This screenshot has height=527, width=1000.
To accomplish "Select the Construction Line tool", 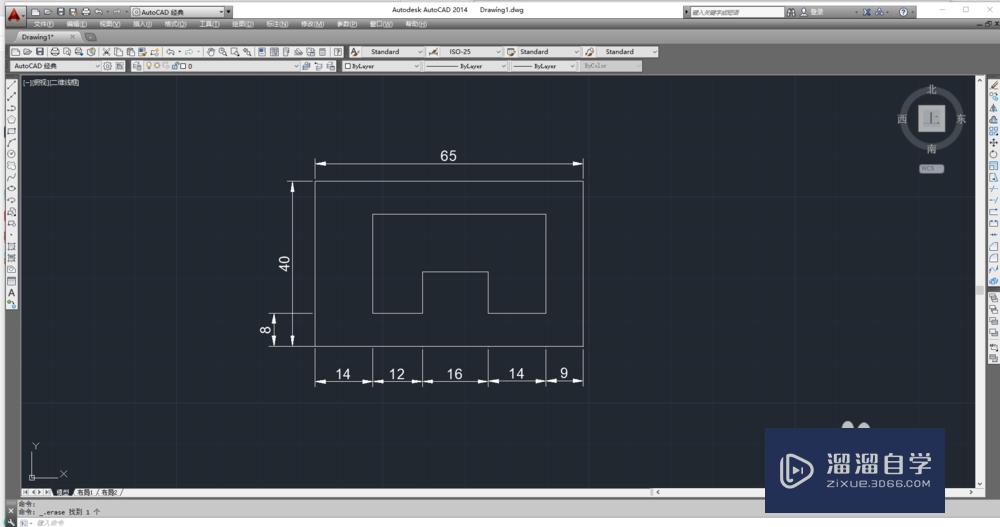I will tap(11, 96).
